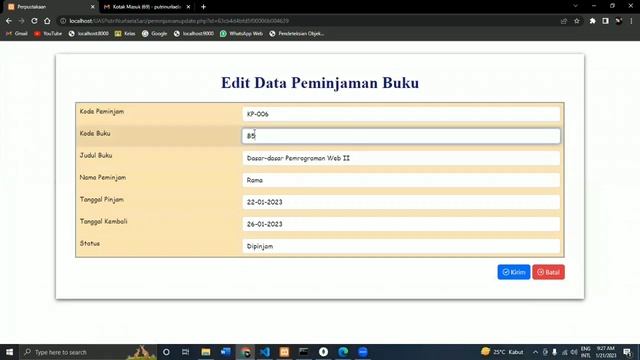
Task: Open the terminal window from the taskbar
Action: point(304,352)
